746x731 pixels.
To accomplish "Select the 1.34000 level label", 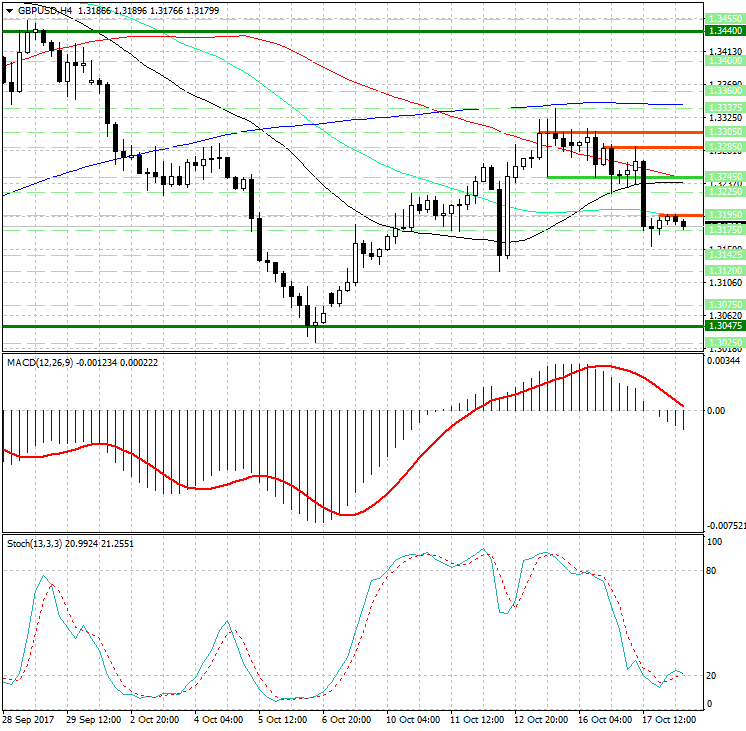I will tap(725, 61).
